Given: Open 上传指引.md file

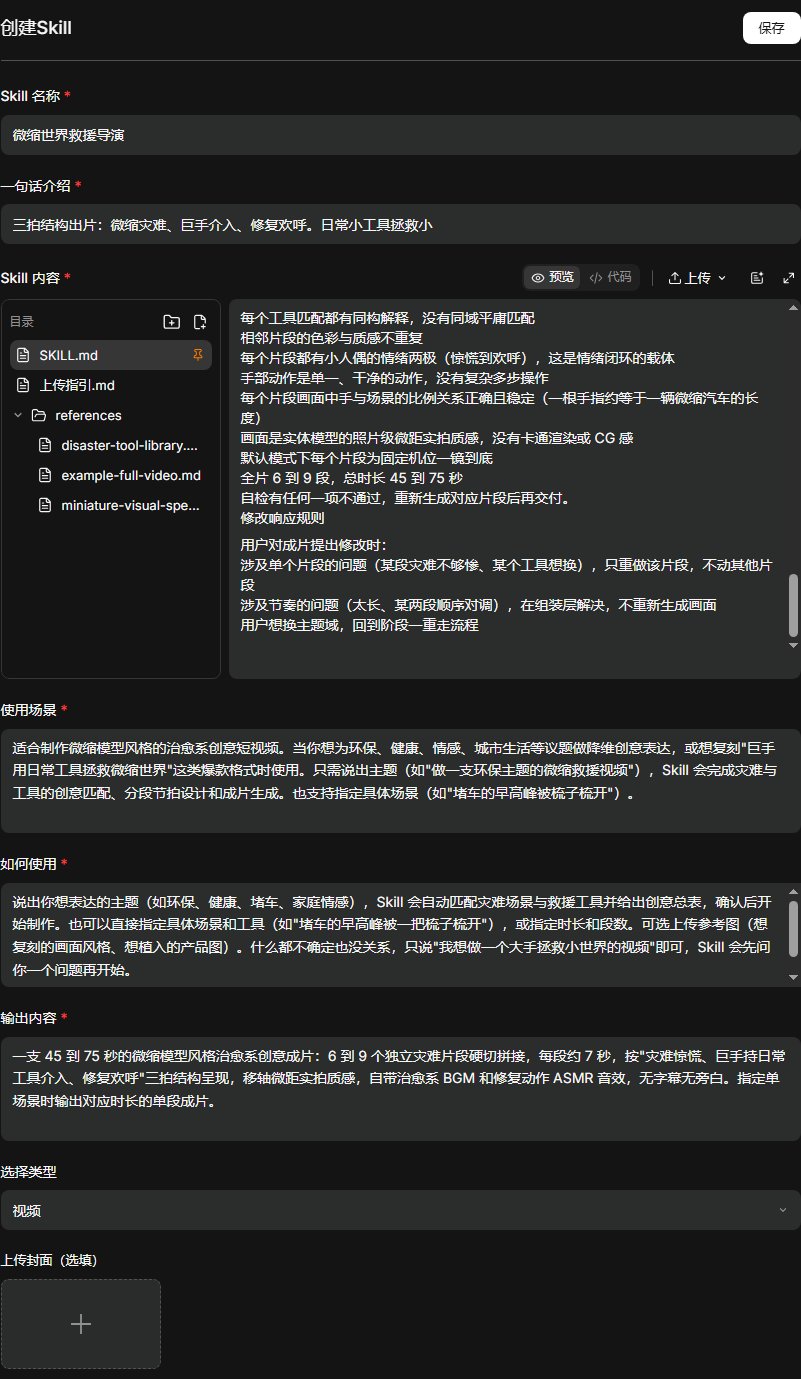Looking at the screenshot, I should [111, 385].
